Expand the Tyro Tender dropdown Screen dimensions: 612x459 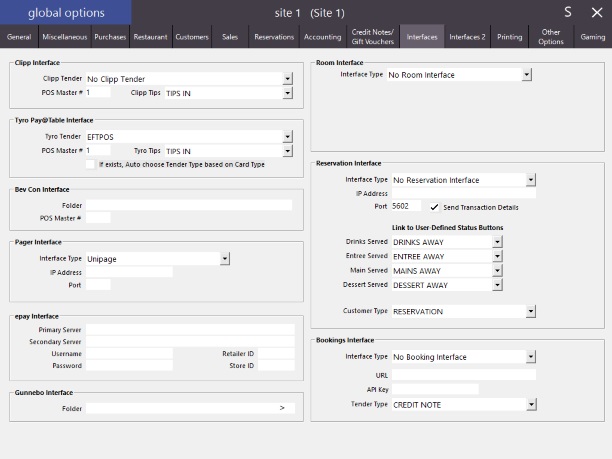[288, 136]
